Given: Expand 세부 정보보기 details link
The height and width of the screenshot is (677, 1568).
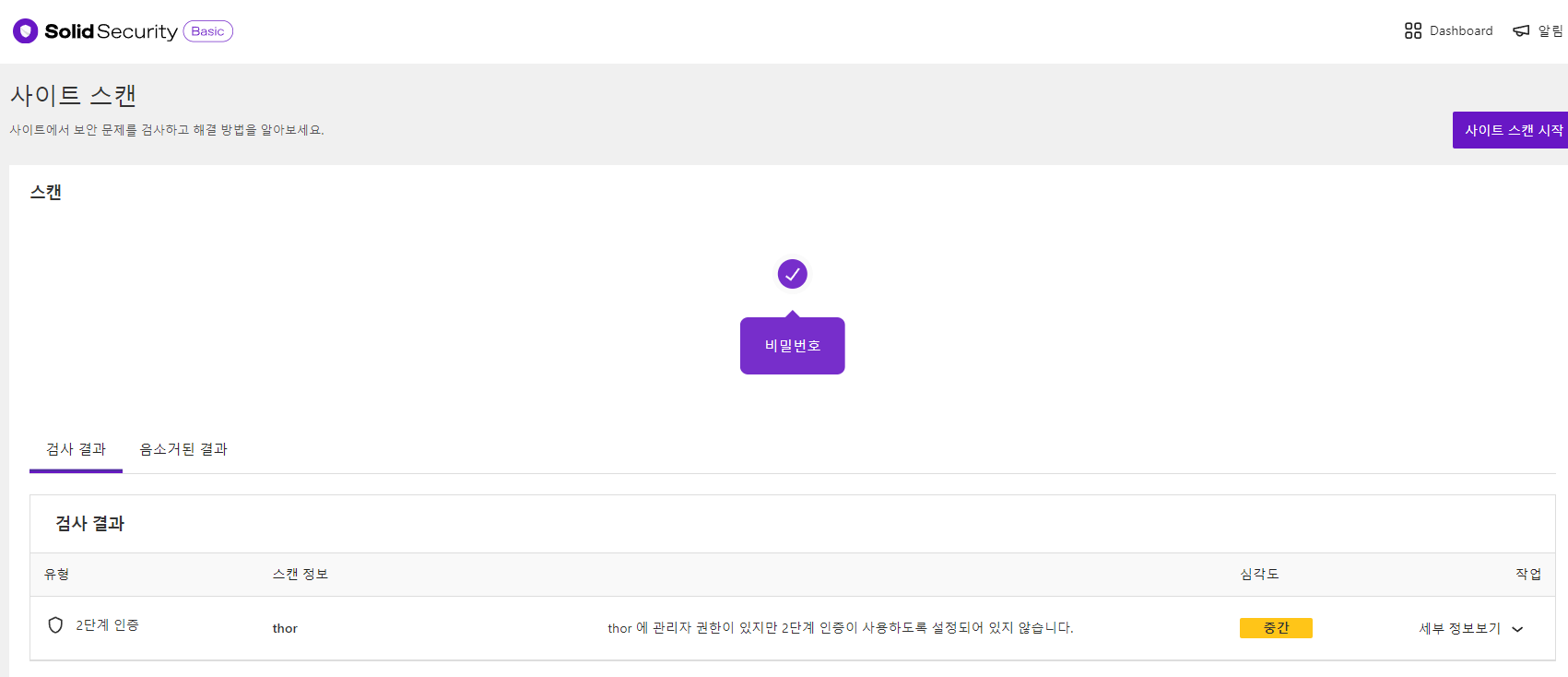Looking at the screenshot, I should click(1460, 628).
